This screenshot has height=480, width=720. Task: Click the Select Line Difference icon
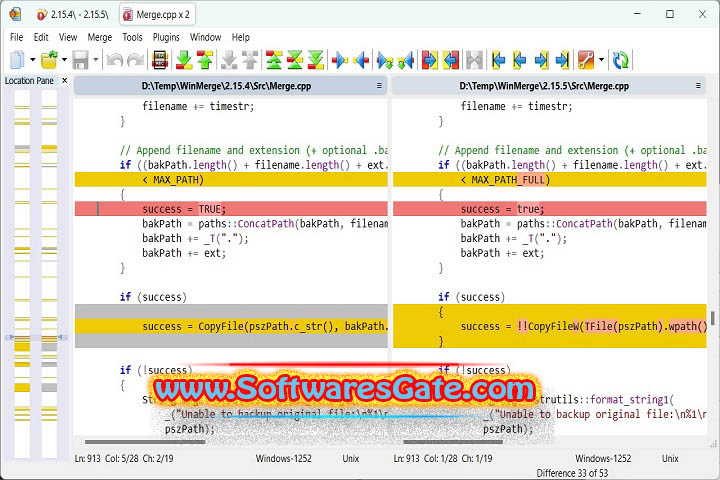click(160, 60)
